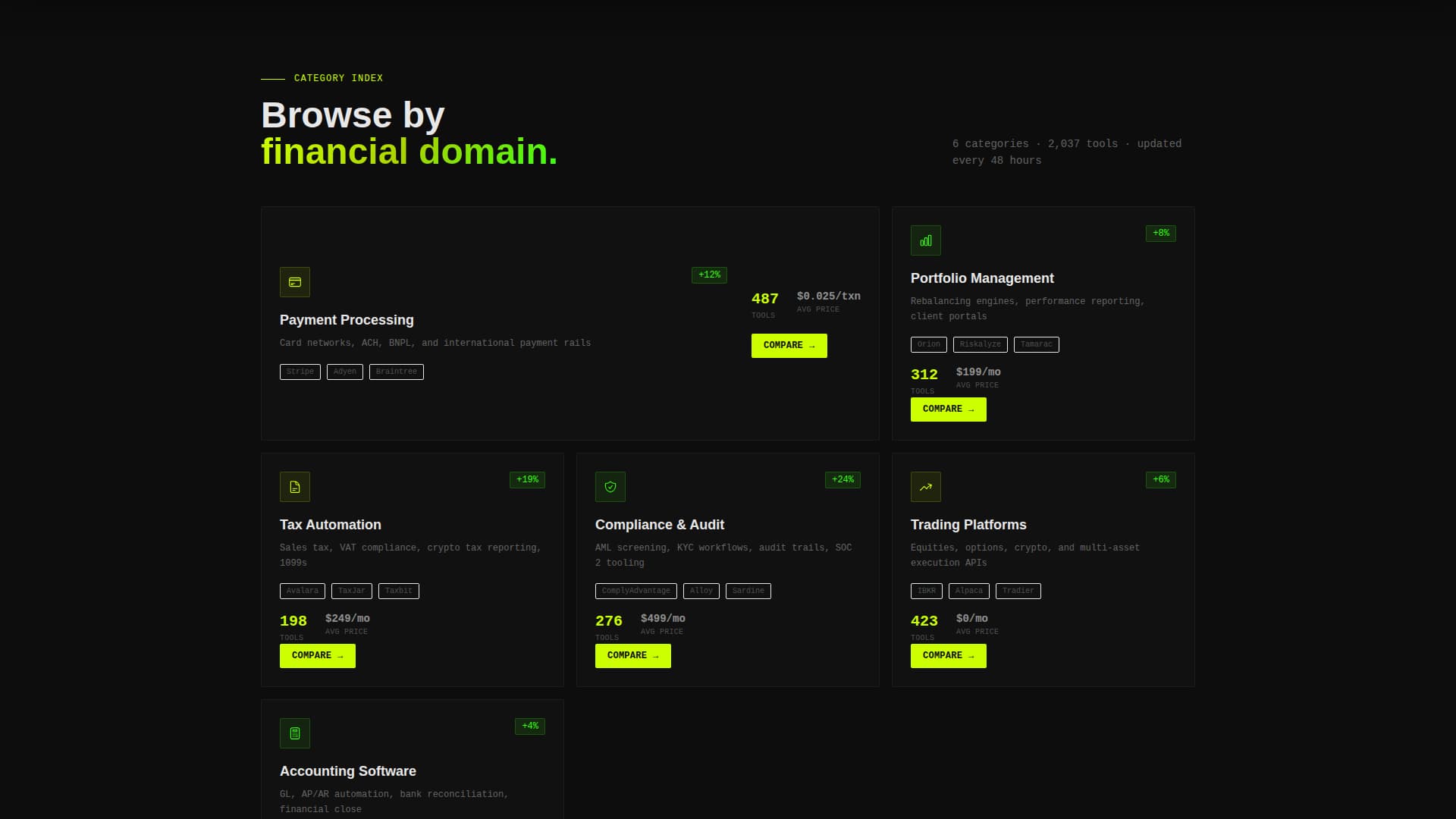Viewport: 1456px width, 819px height.
Task: Click the 312 tools count
Action: [924, 375]
